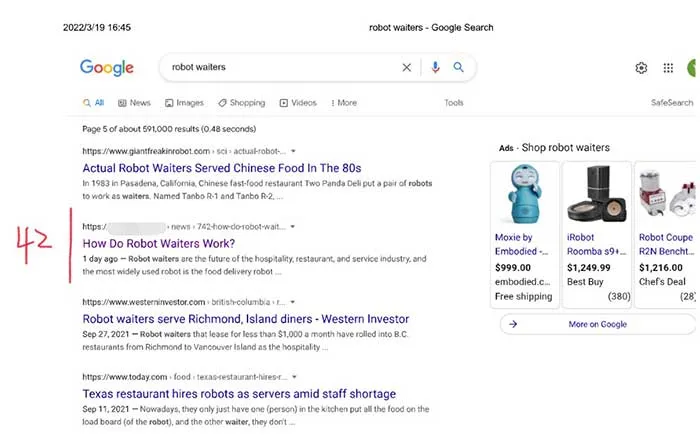
Task: Open settings gear icon
Action: (x=641, y=68)
